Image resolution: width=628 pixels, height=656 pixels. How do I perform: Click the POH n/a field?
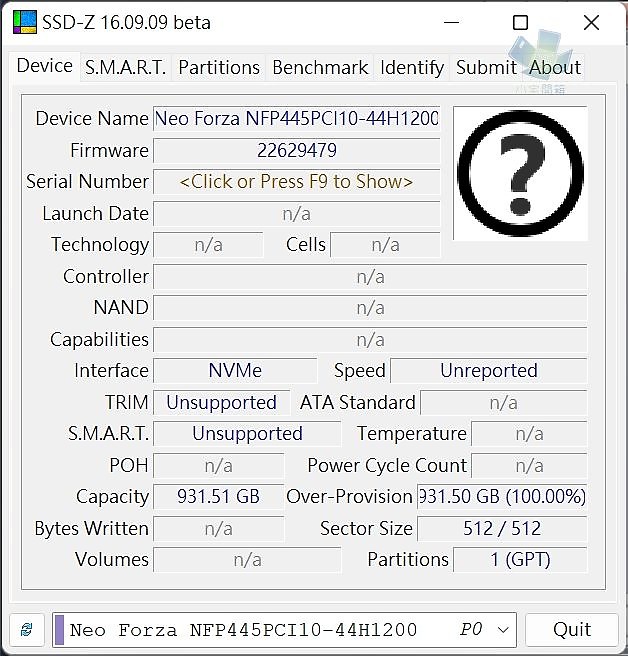218,465
